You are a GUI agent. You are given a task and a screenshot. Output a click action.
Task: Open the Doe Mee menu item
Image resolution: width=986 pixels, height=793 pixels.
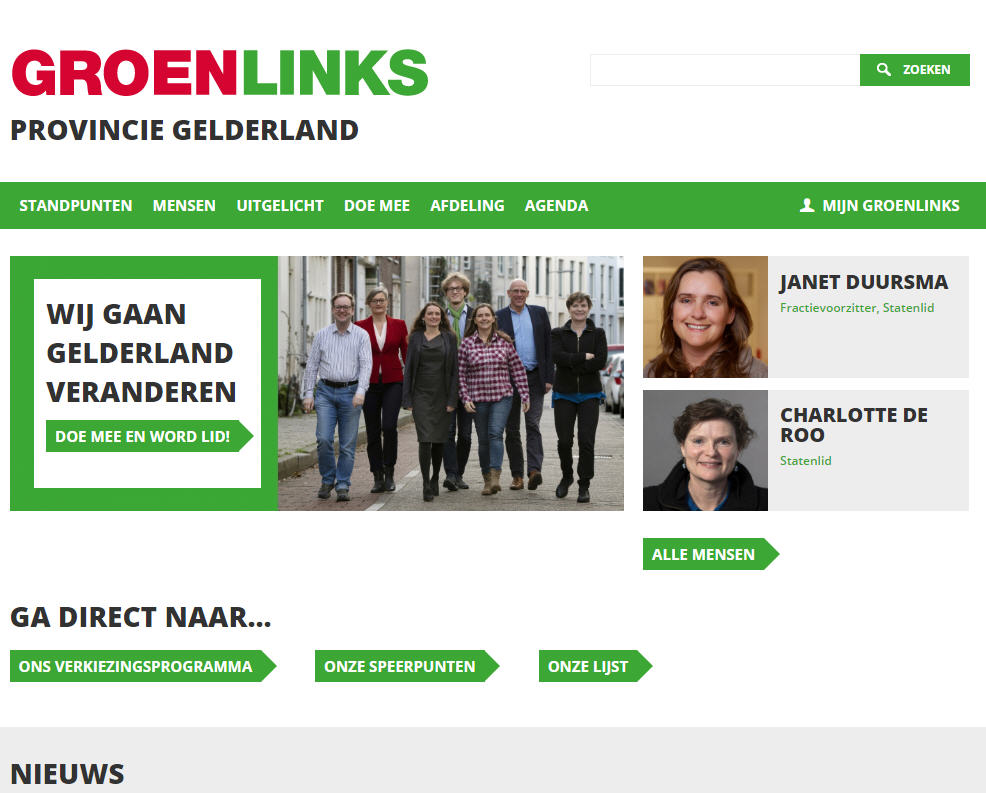377,206
